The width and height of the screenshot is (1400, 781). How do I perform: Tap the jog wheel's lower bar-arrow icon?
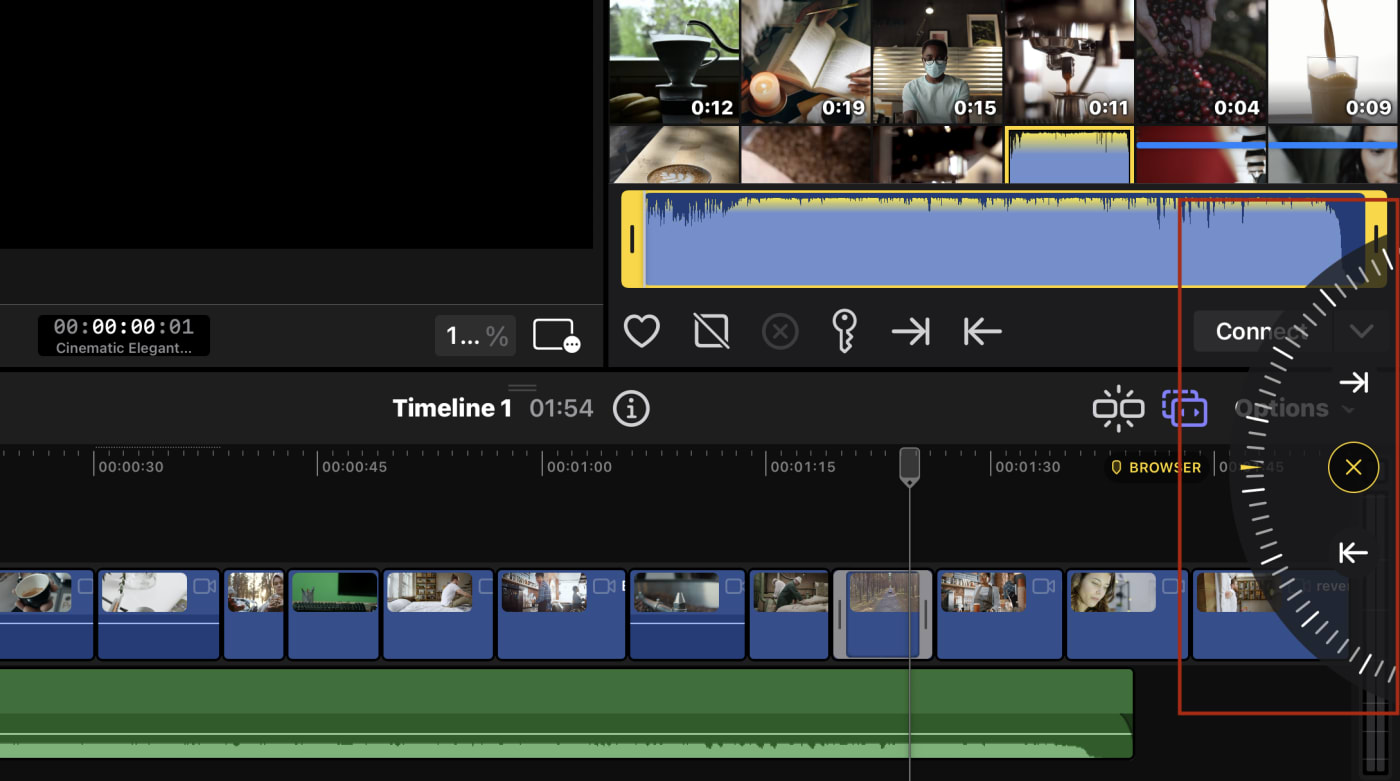1353,552
